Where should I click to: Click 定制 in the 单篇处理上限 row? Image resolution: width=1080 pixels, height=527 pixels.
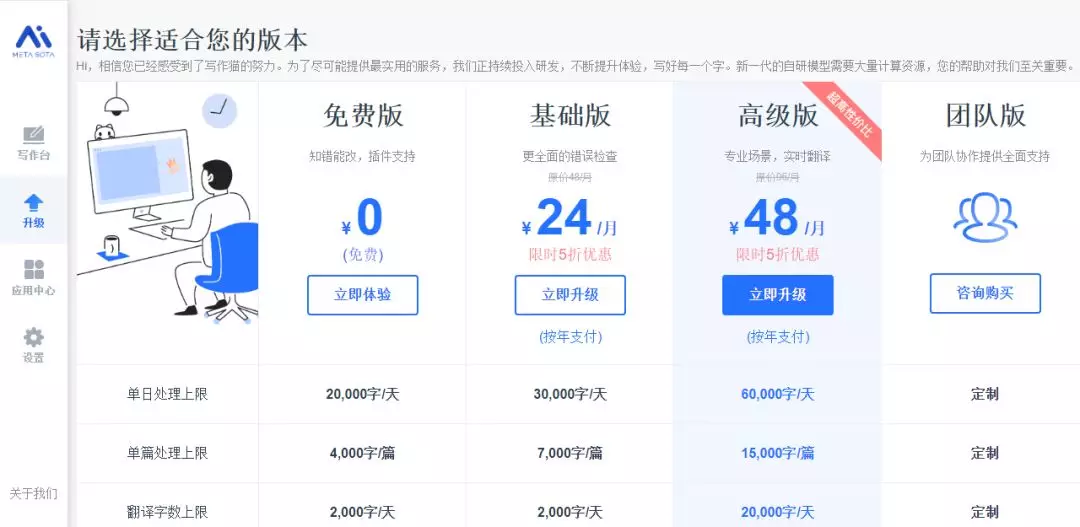tap(985, 453)
